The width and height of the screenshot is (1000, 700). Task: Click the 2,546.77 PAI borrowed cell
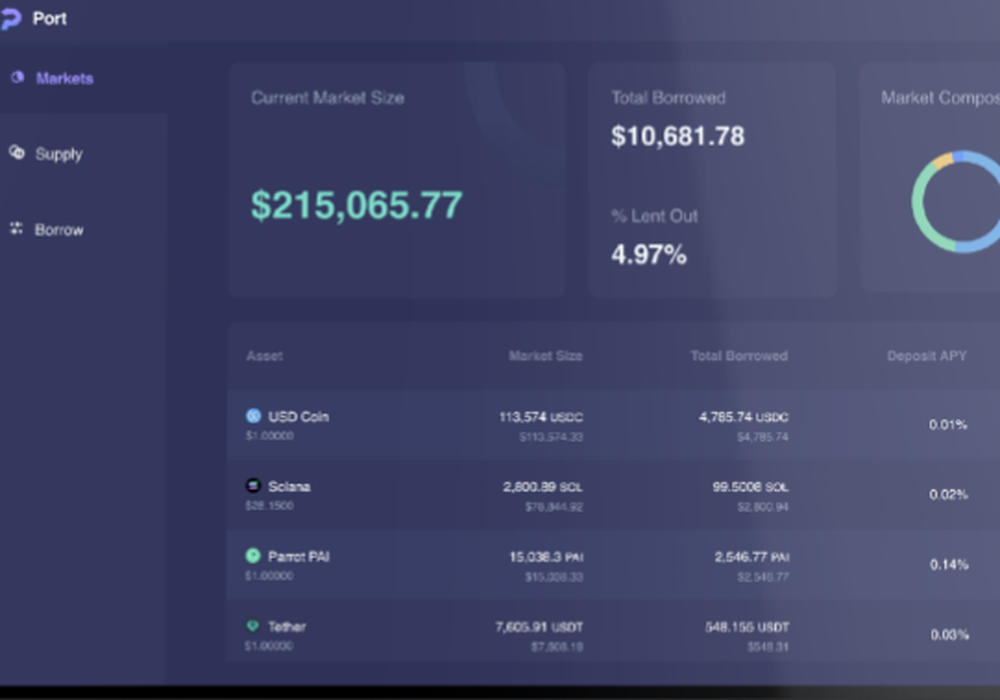pyautogui.click(x=752, y=557)
